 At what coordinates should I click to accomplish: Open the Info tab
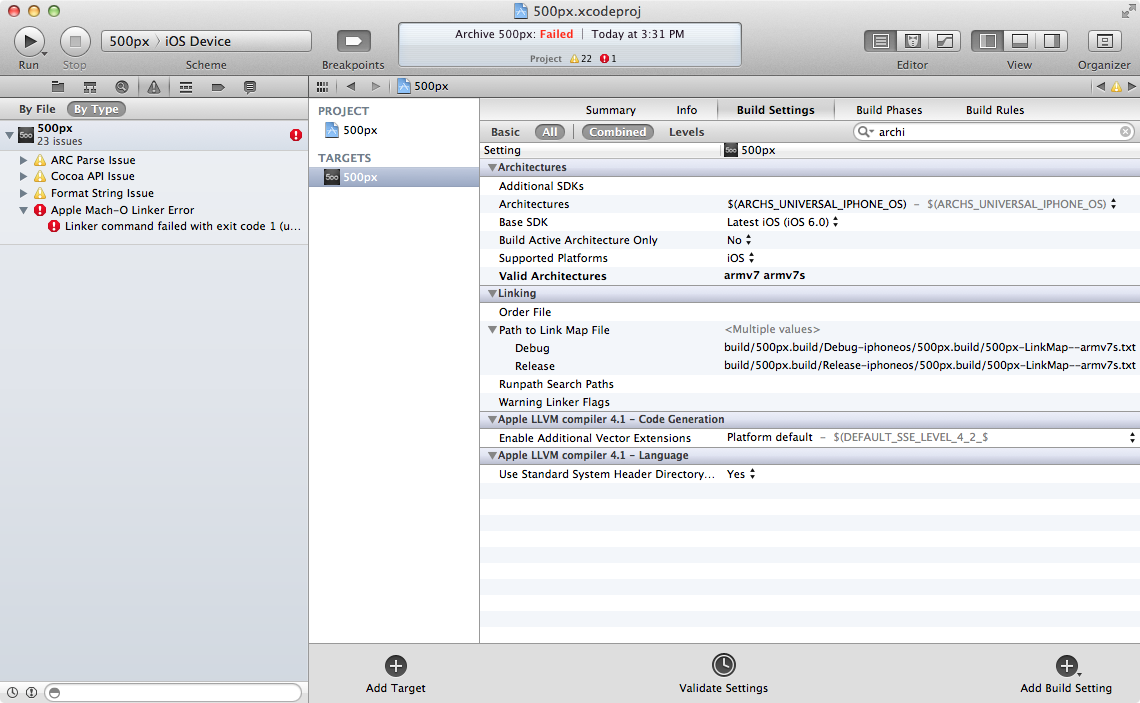tap(686, 110)
